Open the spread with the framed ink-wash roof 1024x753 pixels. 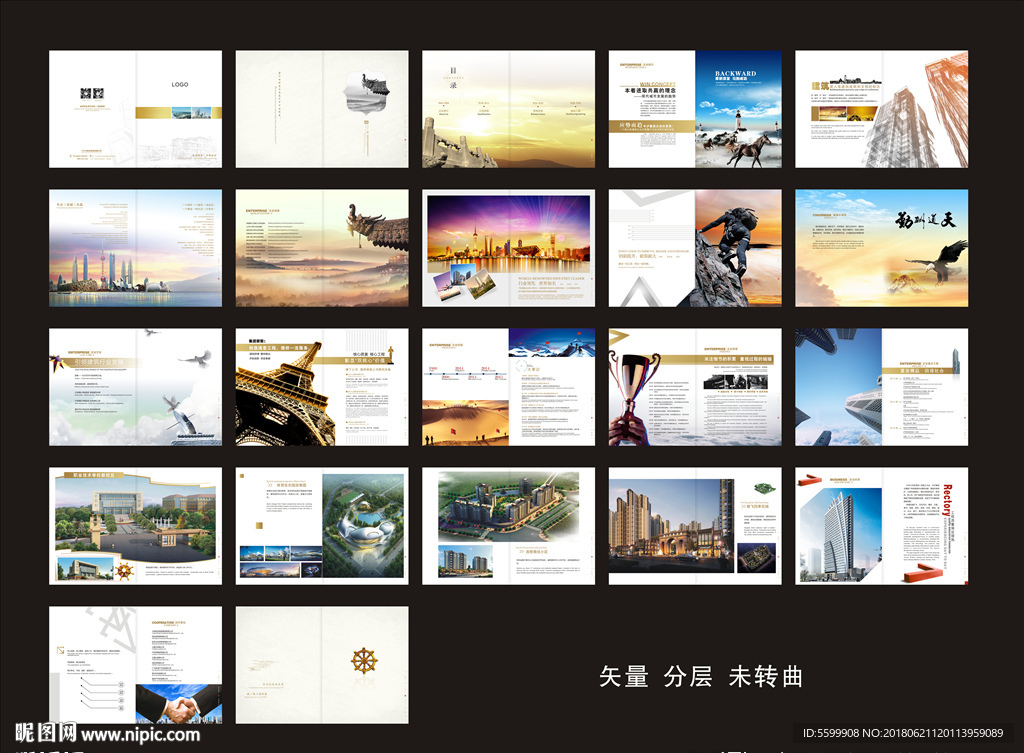click(x=322, y=109)
